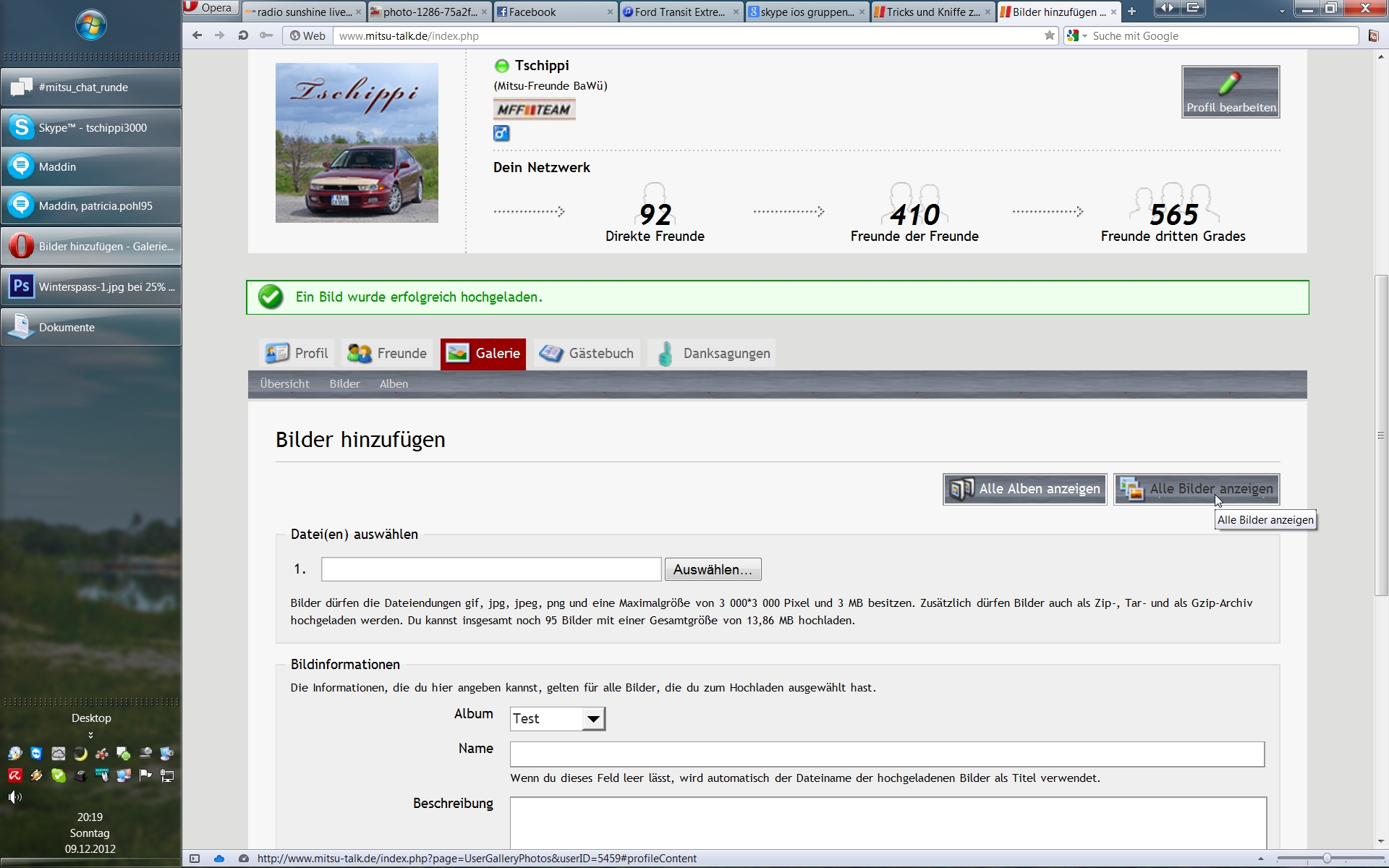Switch to the Tricks und Kniffe tab
The height and width of the screenshot is (868, 1389).
coord(933,12)
